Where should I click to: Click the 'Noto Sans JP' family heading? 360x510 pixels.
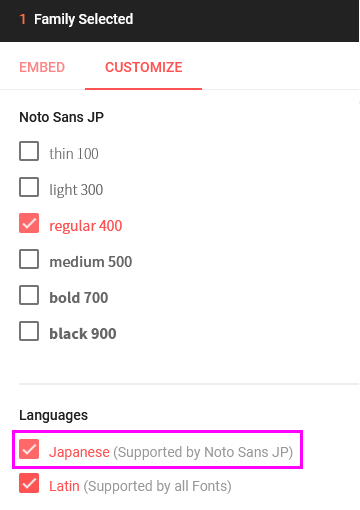click(62, 117)
